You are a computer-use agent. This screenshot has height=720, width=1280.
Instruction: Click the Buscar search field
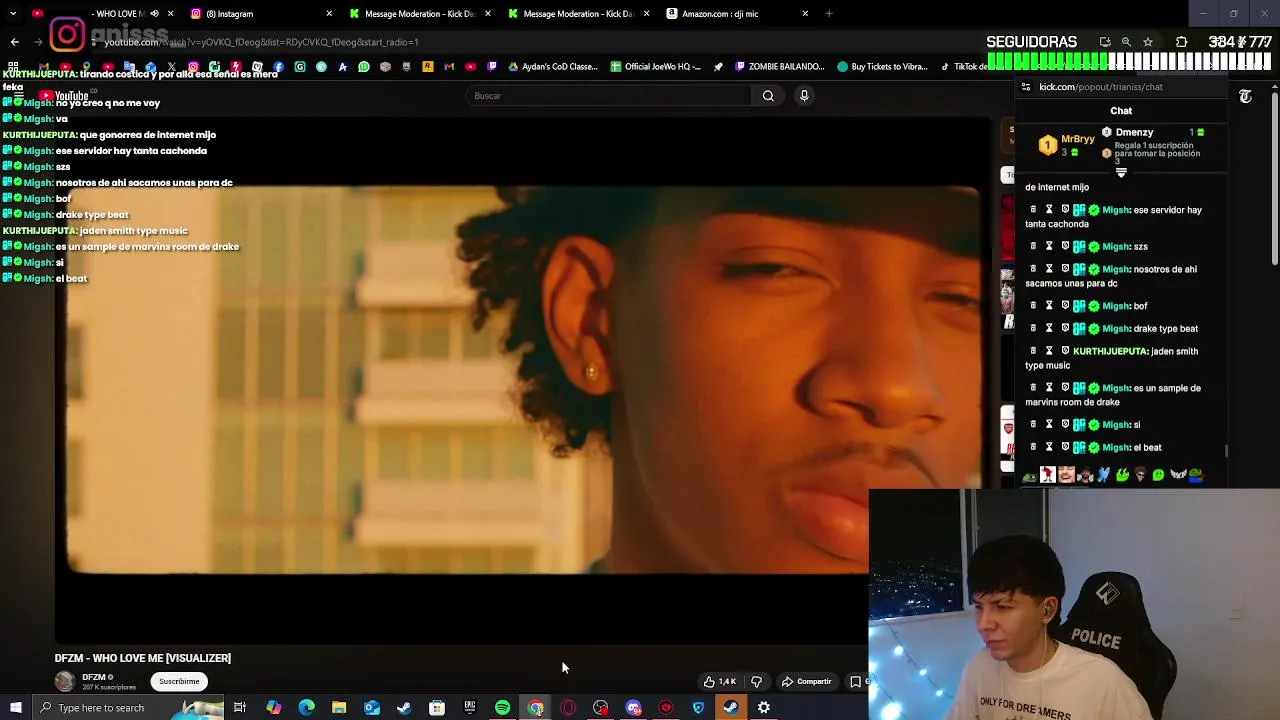coord(608,96)
